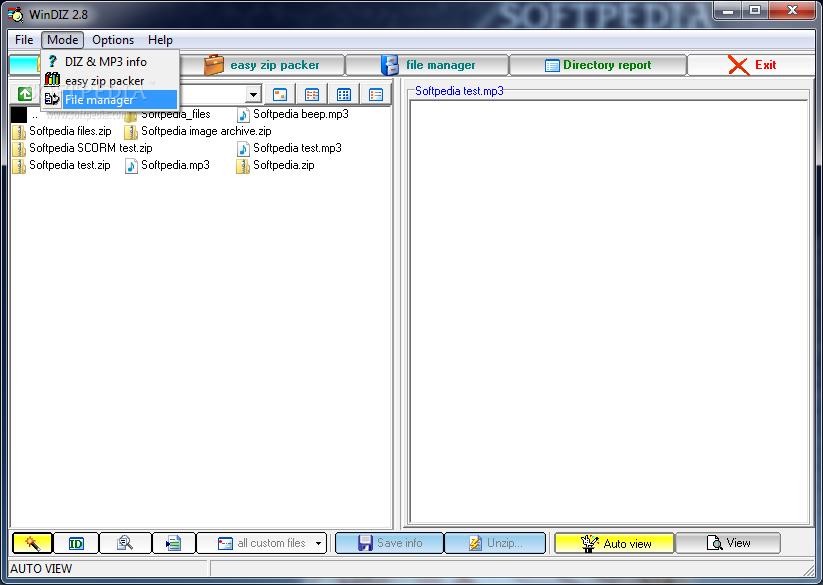Switch to details table view icon
Screen dimensions: 823x585
312,94
